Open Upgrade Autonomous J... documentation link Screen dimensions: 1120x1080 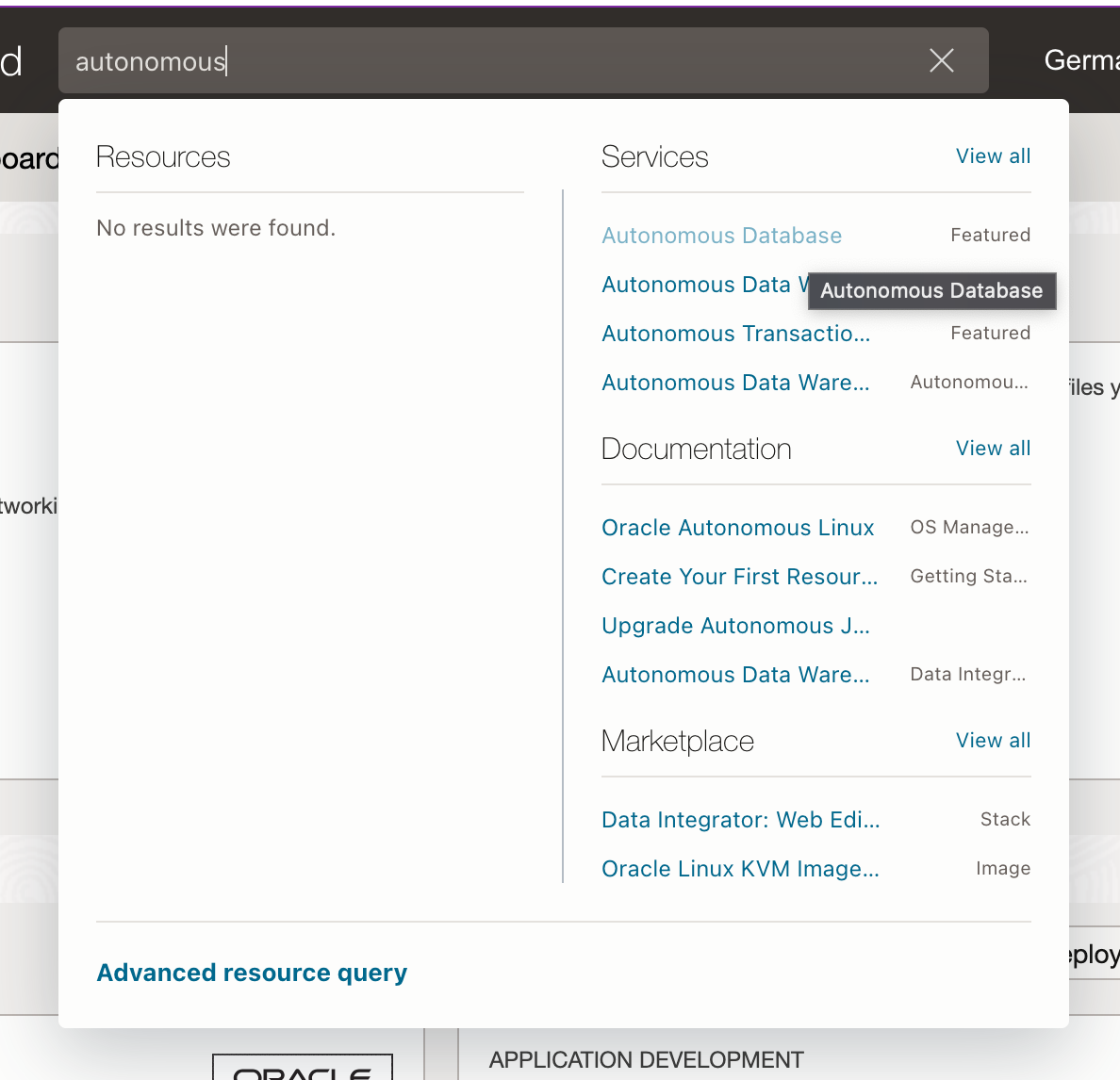(735, 626)
